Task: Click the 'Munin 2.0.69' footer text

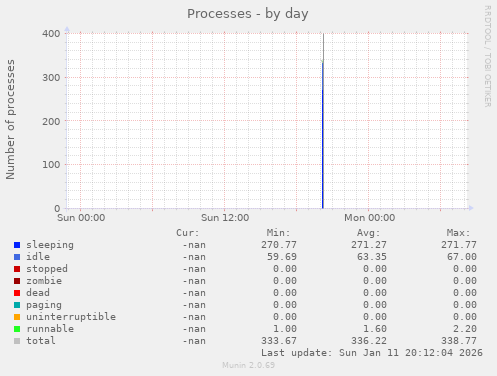Action: pos(249,365)
